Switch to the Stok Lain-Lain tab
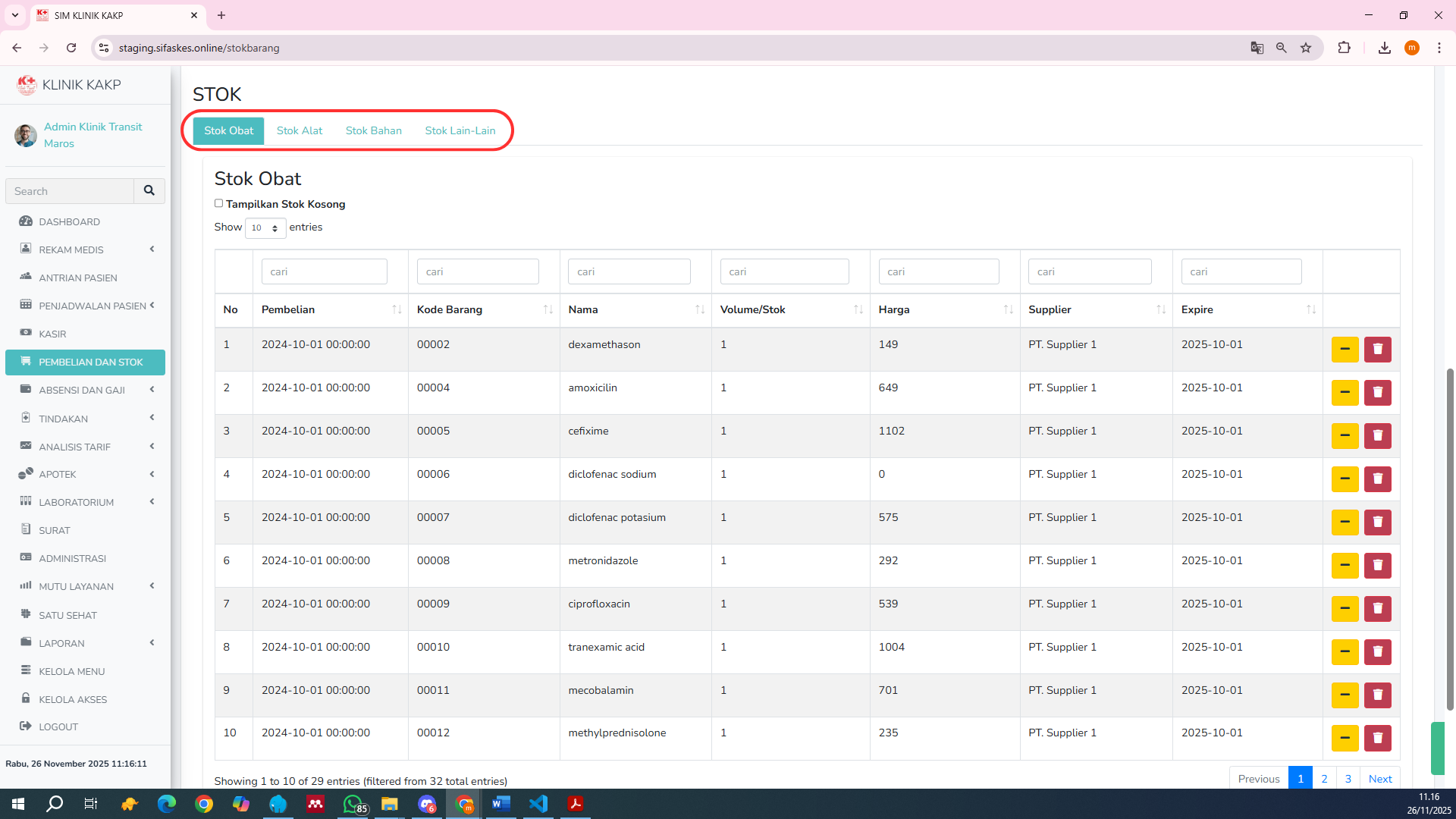This screenshot has width=1456, height=819. (x=460, y=130)
